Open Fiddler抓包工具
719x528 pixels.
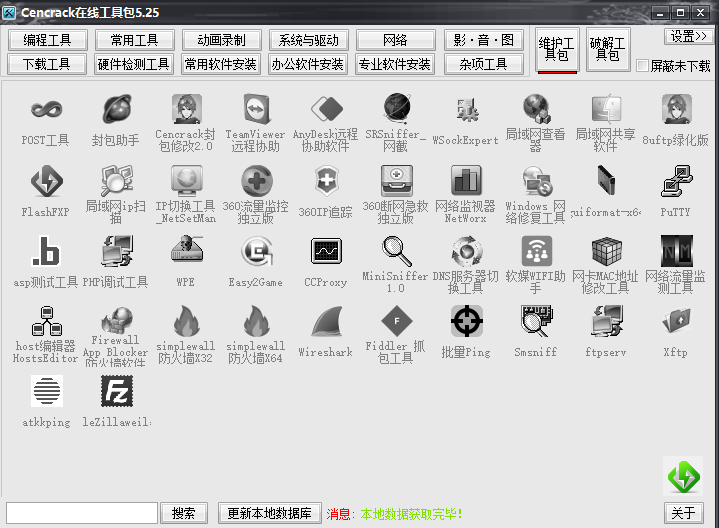coord(396,321)
